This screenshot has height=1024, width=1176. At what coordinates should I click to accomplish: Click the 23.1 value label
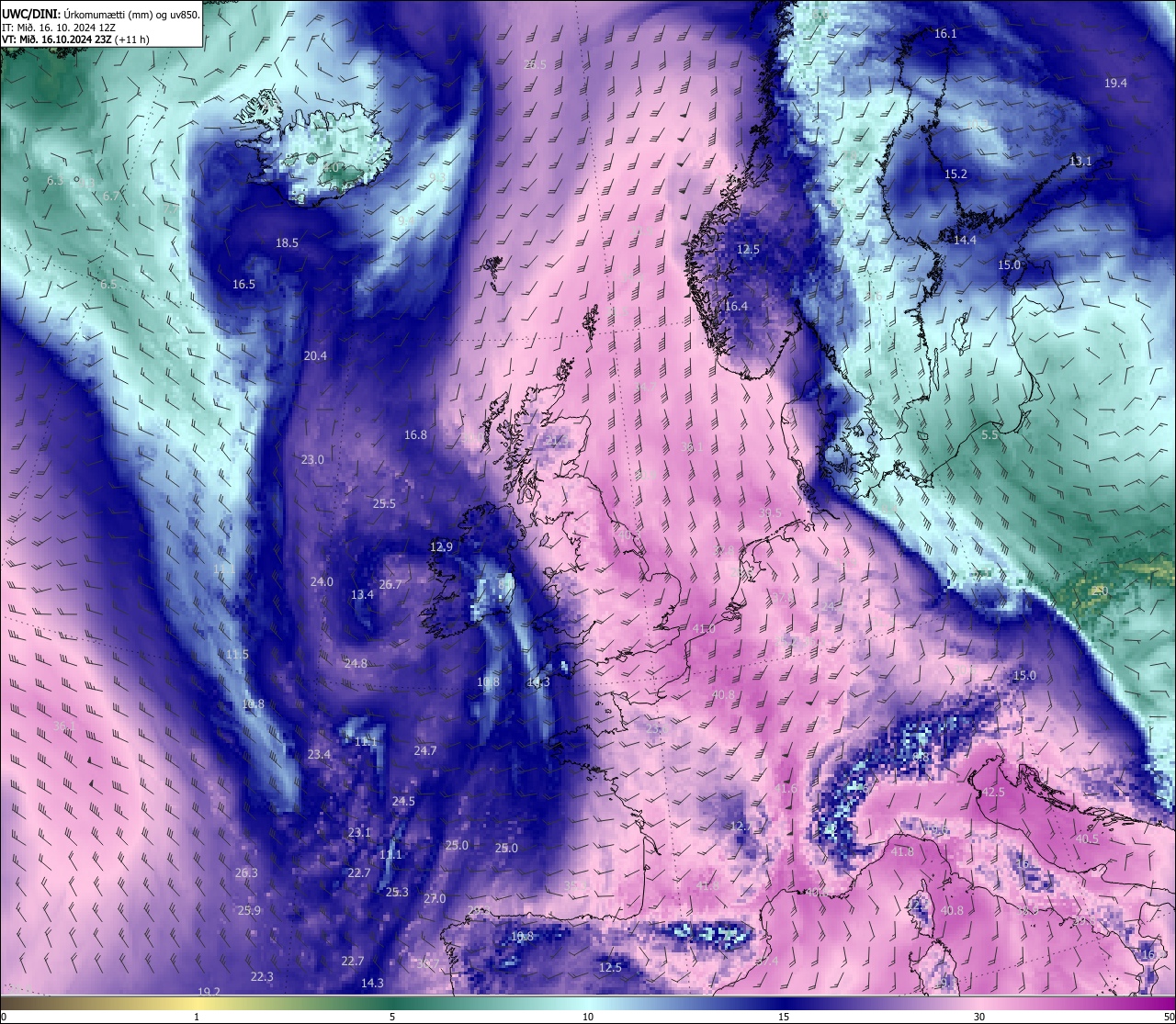359,833
